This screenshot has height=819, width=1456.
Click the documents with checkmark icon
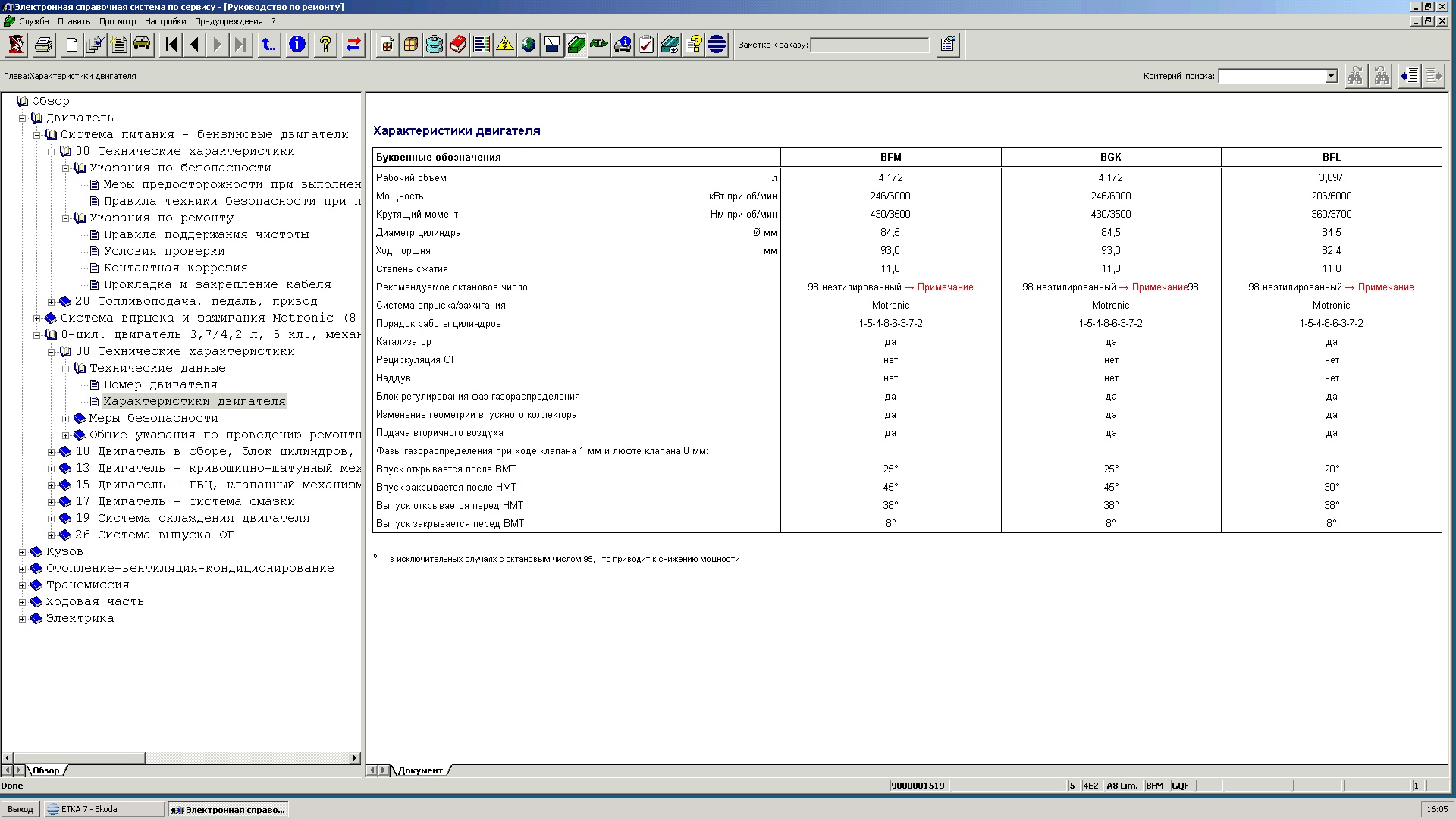click(96, 45)
